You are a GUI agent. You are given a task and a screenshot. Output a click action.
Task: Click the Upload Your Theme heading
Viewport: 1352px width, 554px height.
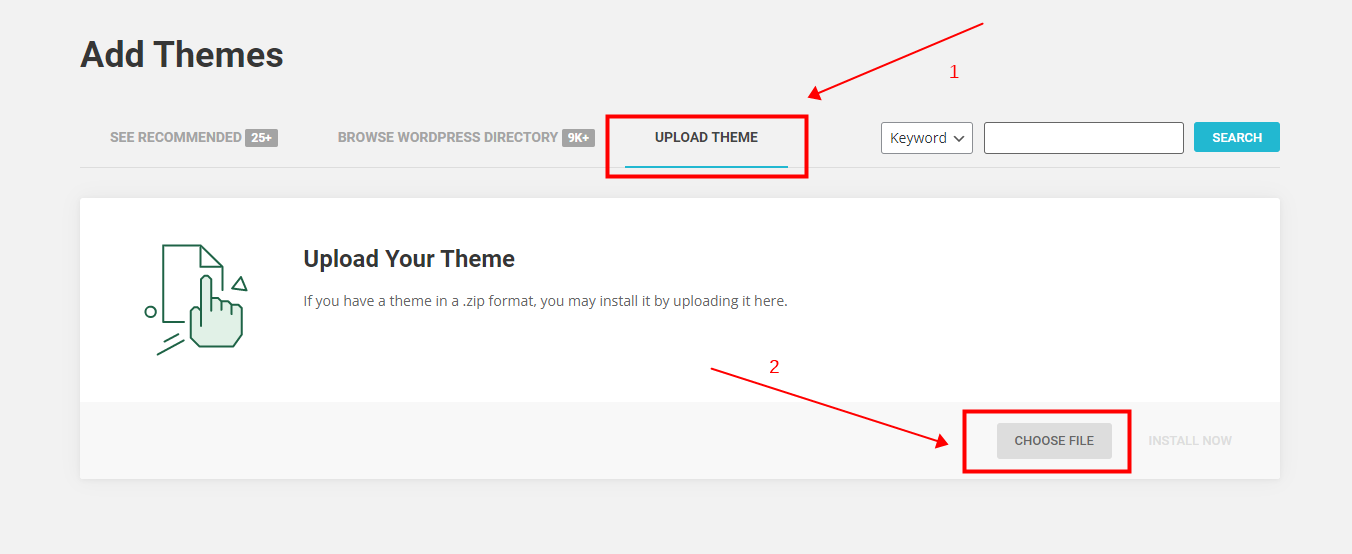pyautogui.click(x=409, y=259)
